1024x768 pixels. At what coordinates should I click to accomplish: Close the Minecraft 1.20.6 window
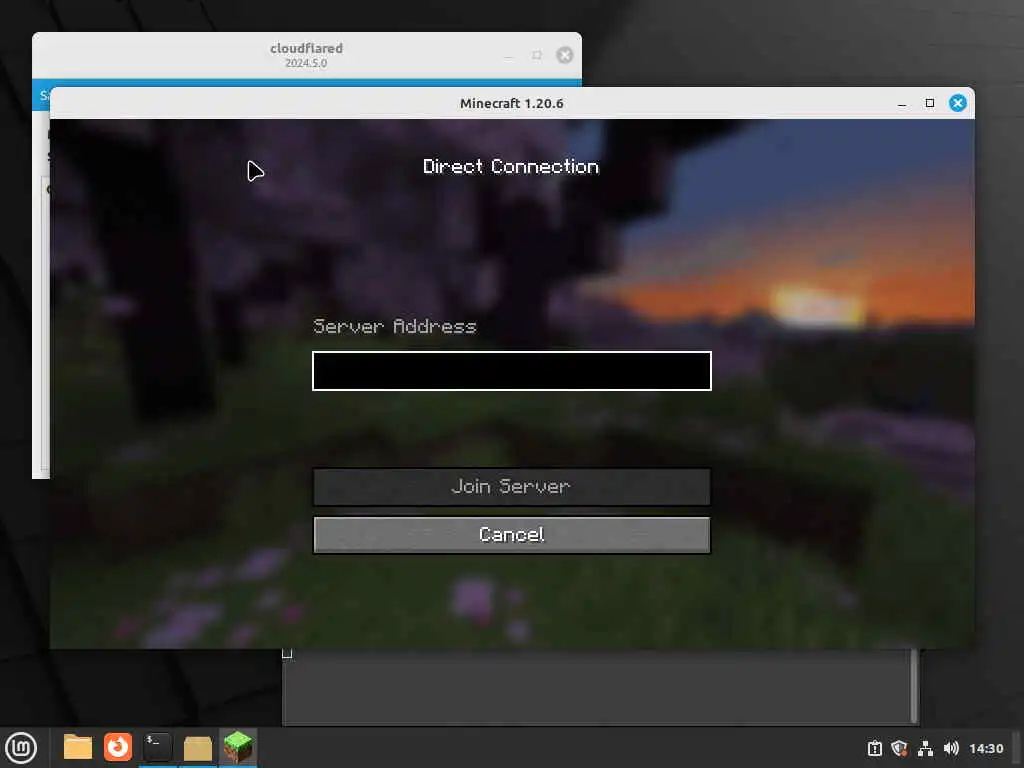(x=958, y=103)
